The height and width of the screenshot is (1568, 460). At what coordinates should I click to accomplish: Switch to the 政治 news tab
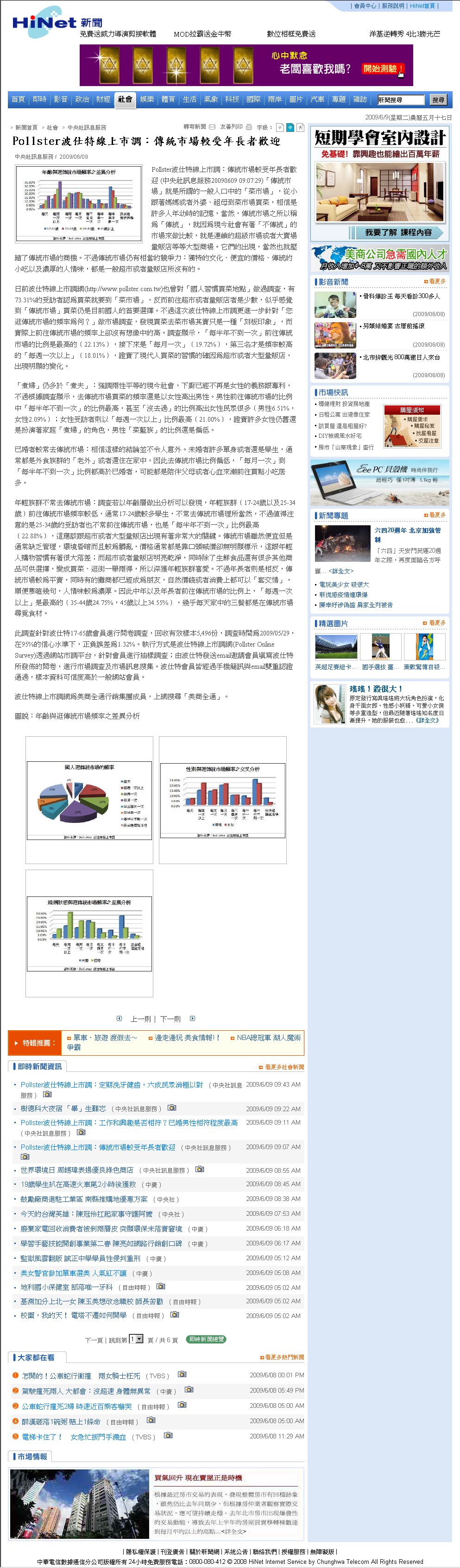click(82, 99)
